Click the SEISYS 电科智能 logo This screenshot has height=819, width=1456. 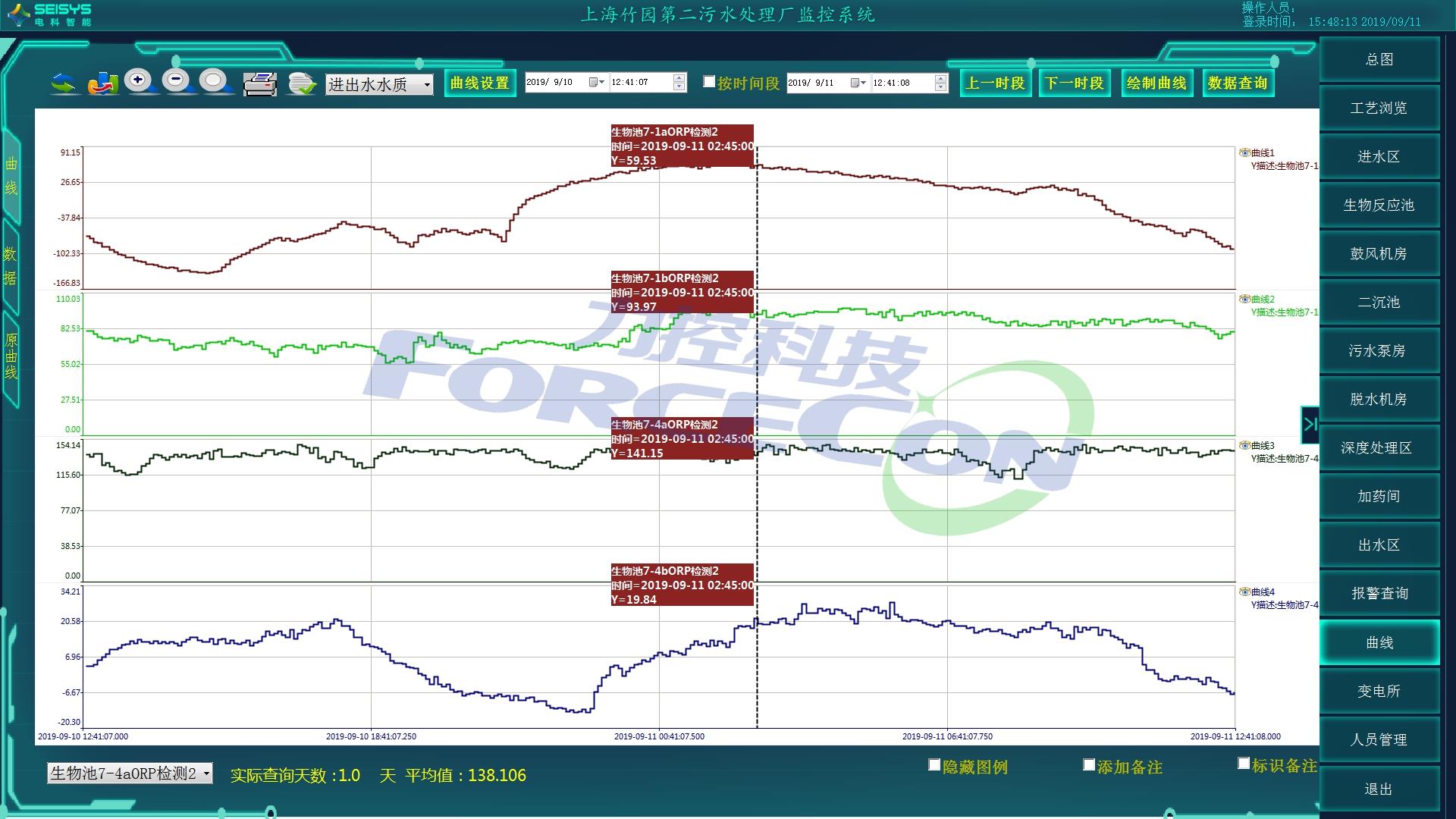50,14
